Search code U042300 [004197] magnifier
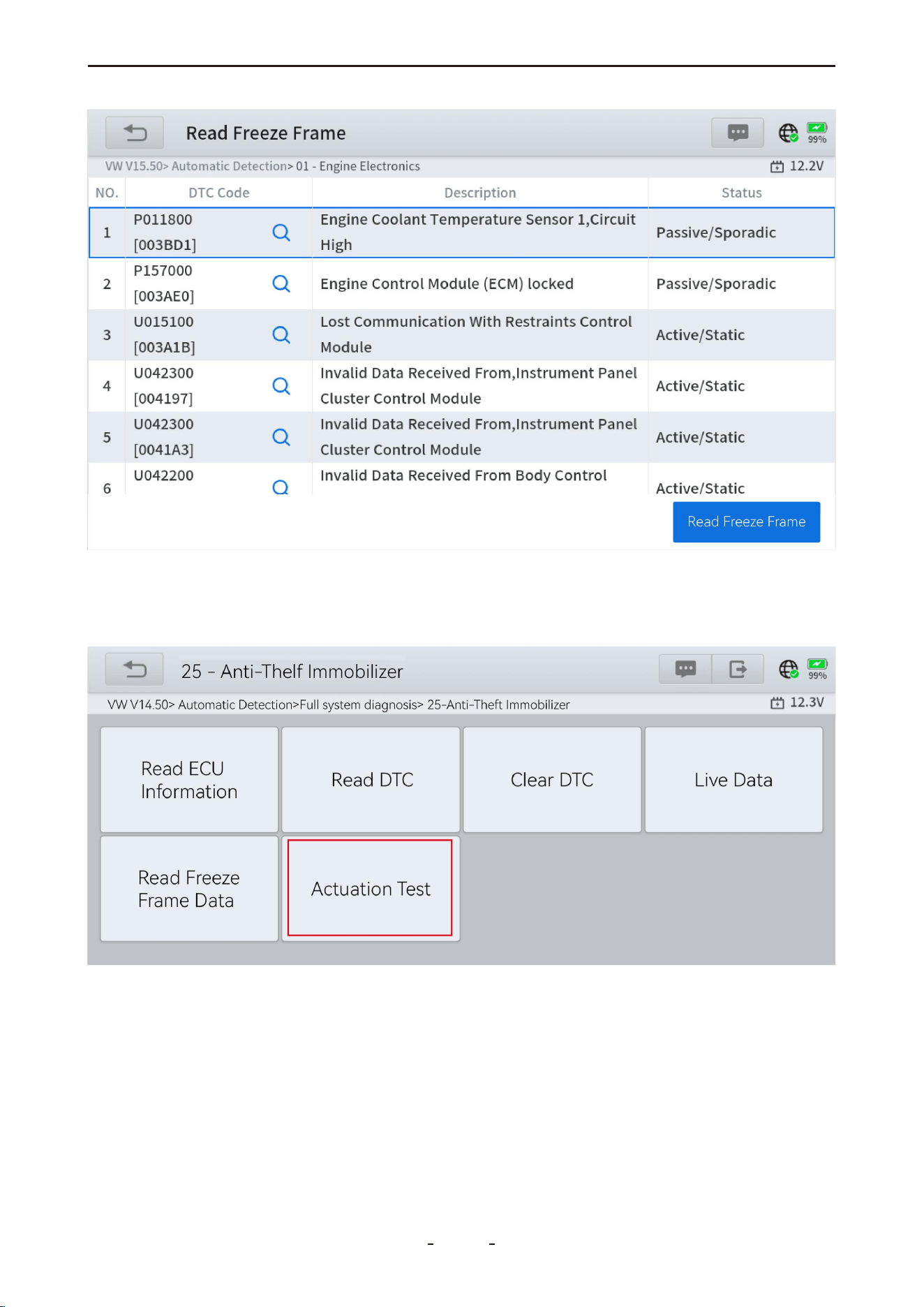This screenshot has width=924, height=1307. [281, 386]
